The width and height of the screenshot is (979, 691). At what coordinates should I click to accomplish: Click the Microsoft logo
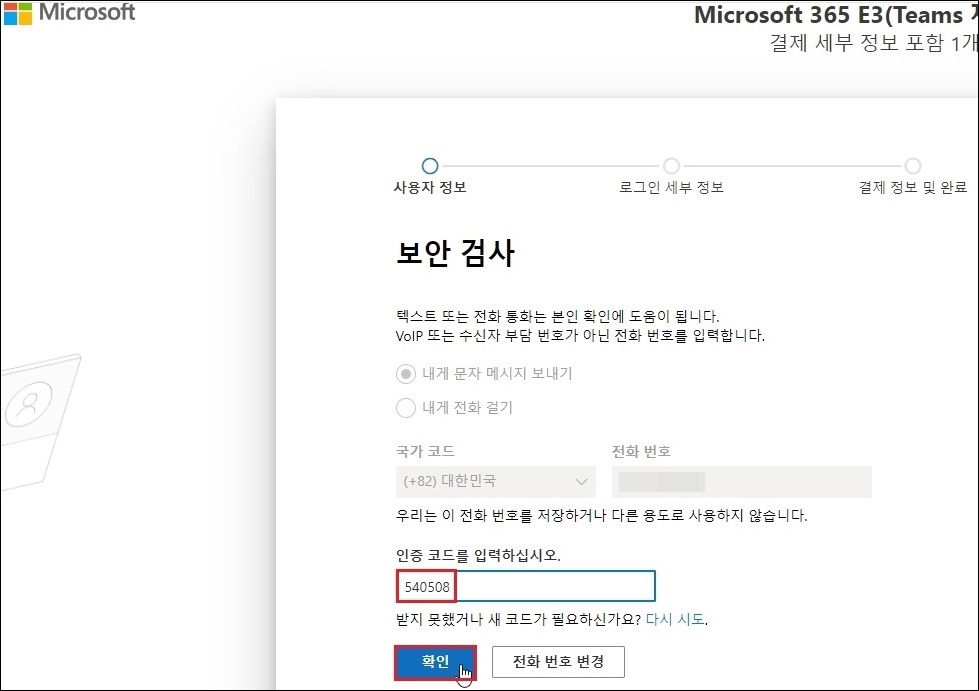[69, 12]
